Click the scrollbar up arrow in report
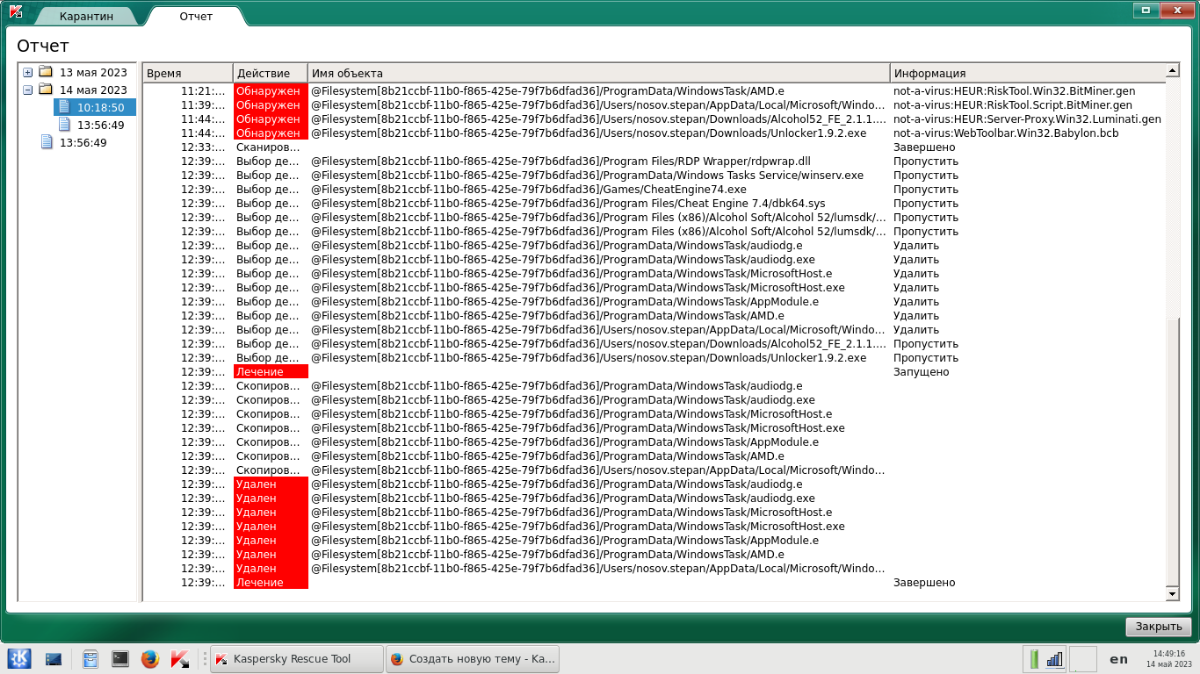 pyautogui.click(x=1174, y=71)
